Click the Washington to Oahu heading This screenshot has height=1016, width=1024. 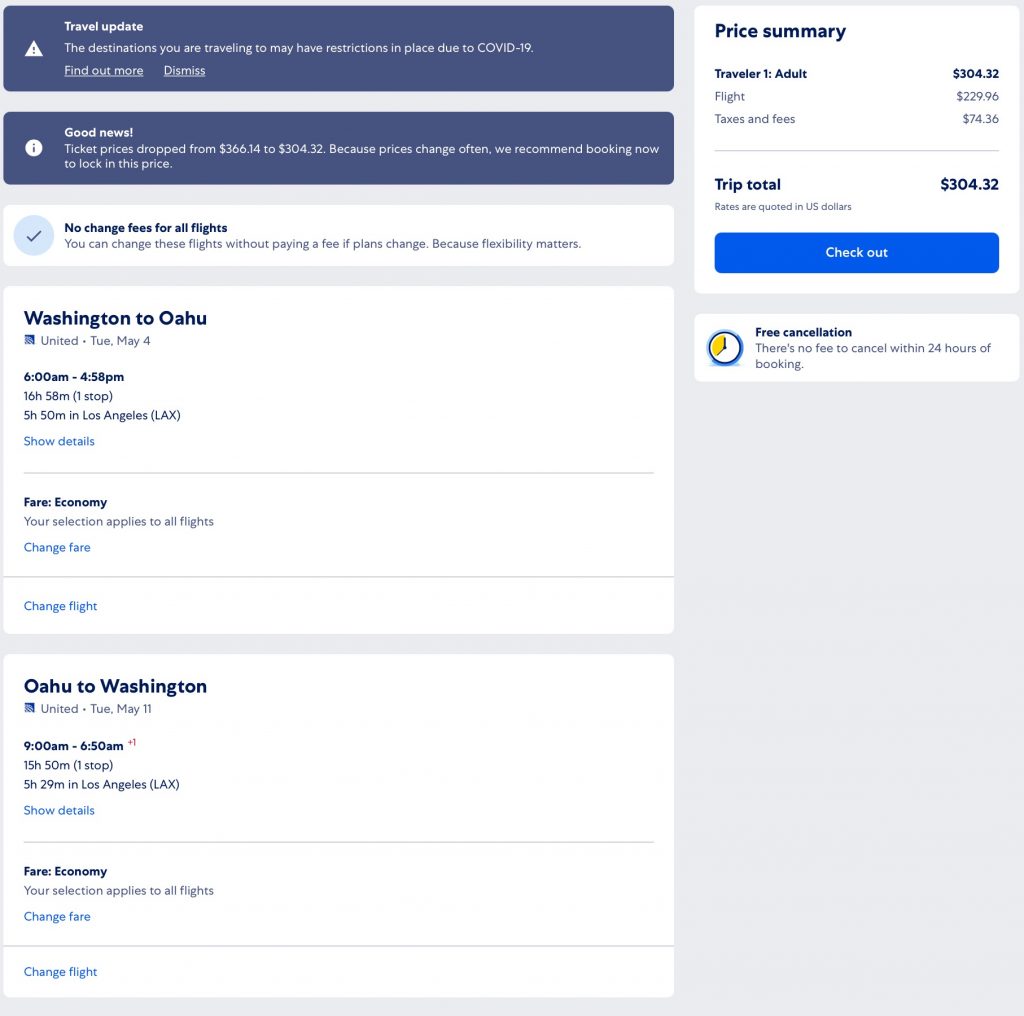point(115,318)
